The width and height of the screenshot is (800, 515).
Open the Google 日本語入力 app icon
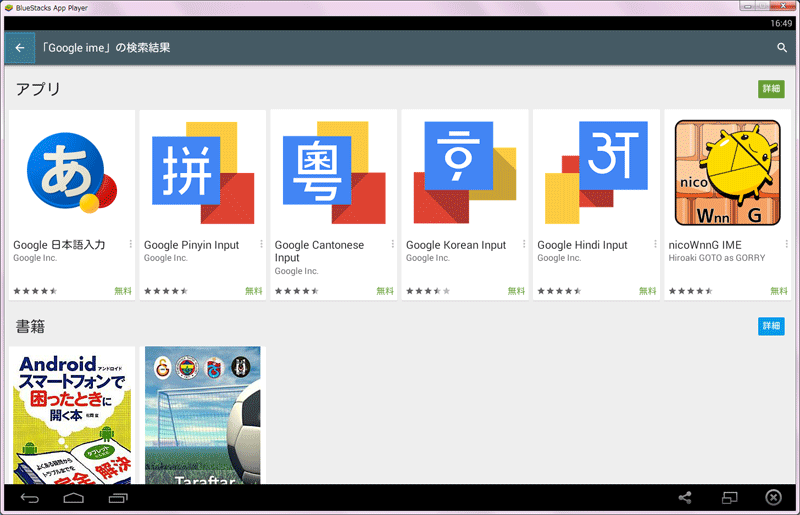[x=72, y=173]
